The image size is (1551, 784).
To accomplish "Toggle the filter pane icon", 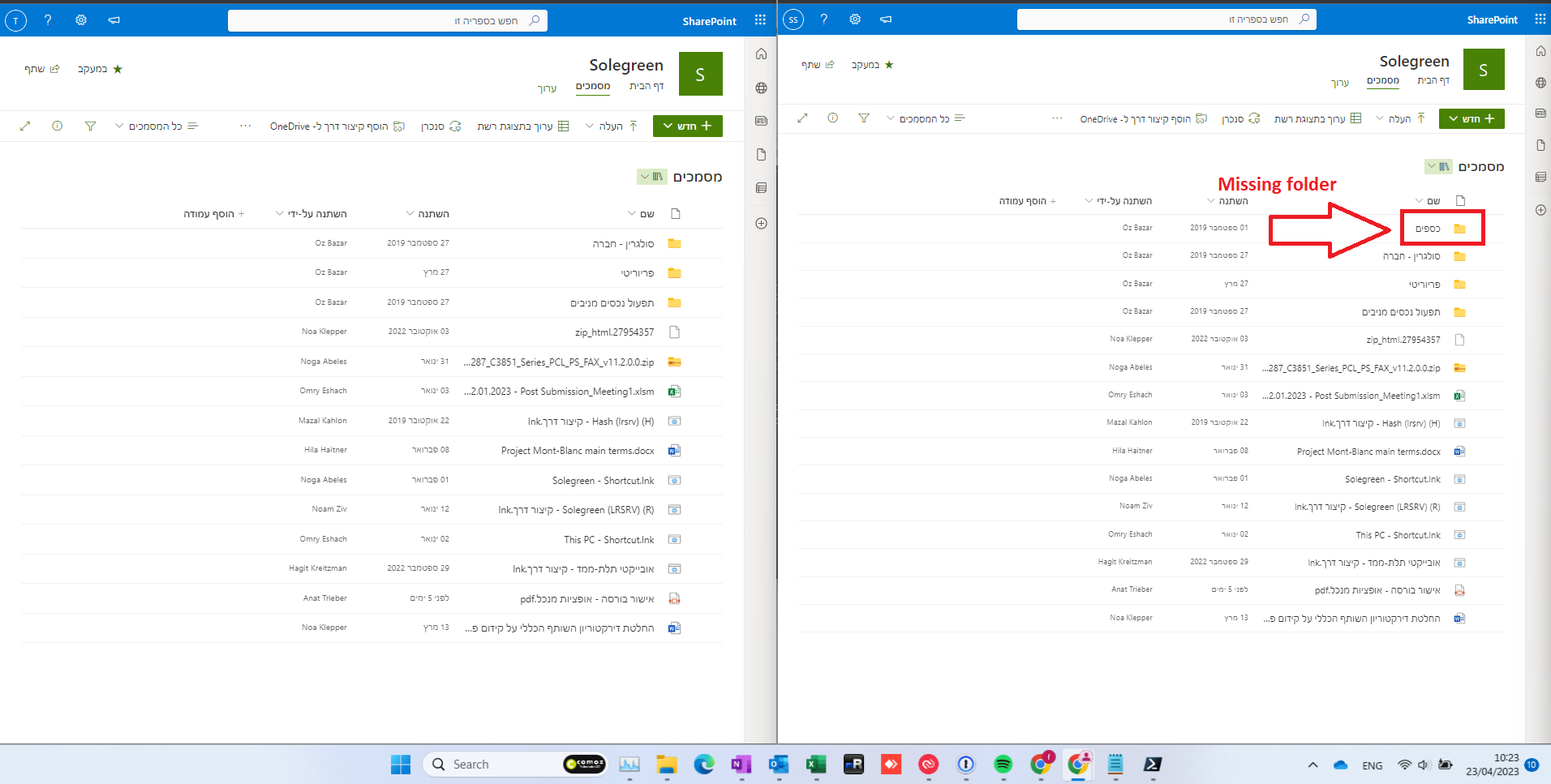I will (90, 126).
